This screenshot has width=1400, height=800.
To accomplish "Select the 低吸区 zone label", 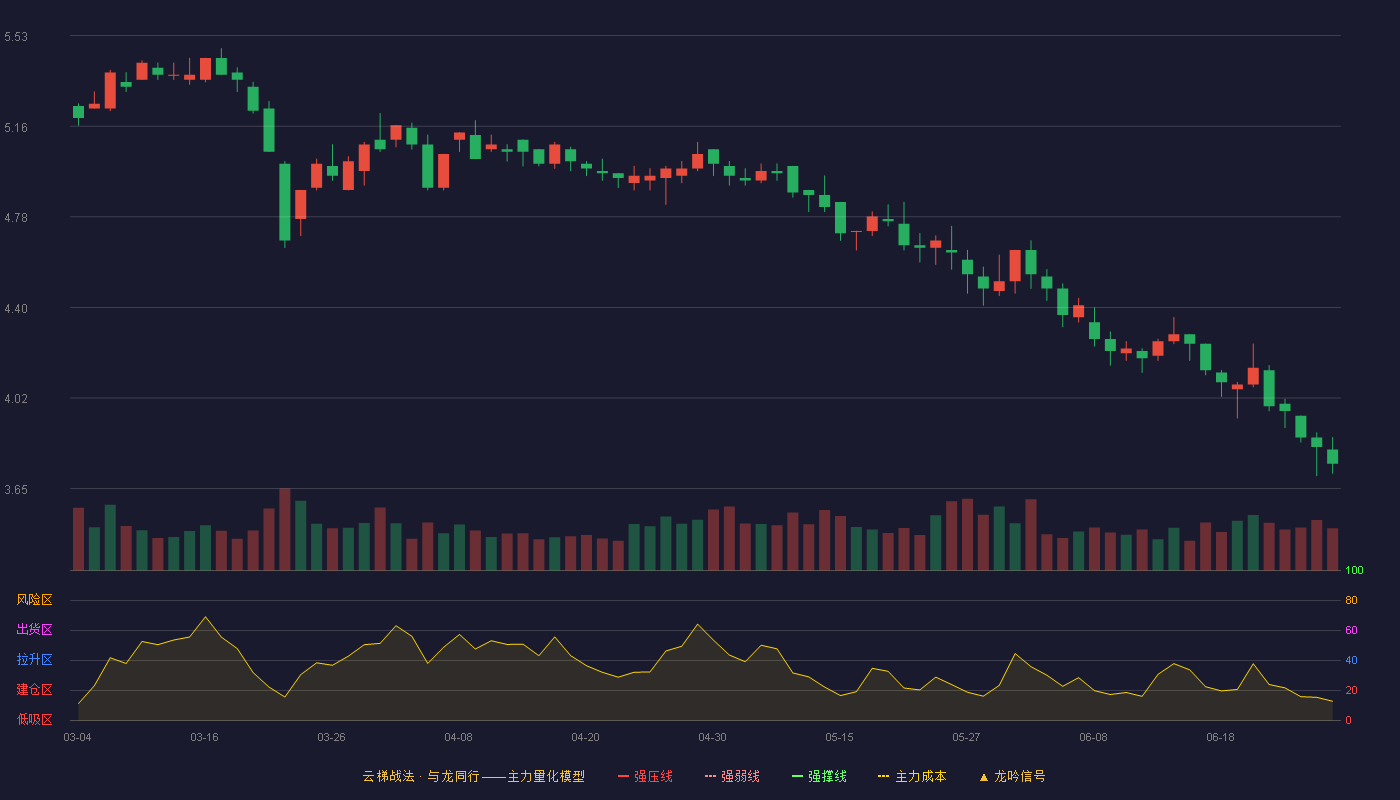I will [34, 719].
